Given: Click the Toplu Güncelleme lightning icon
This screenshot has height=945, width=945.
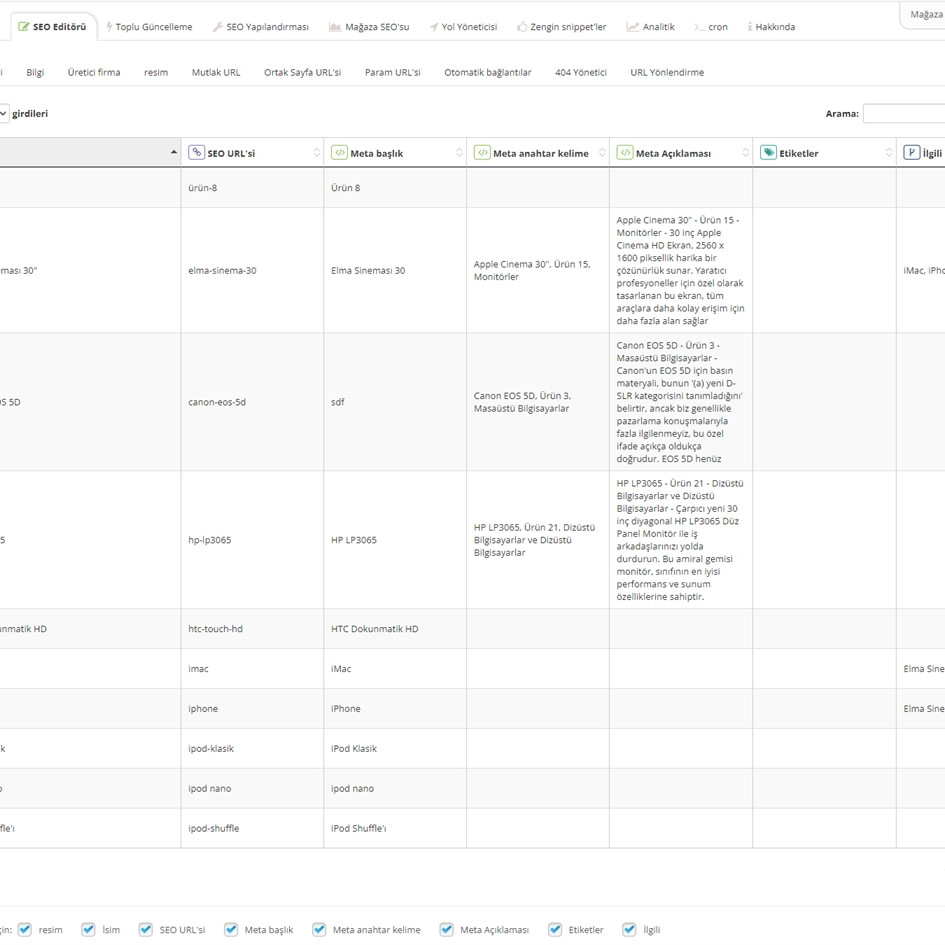Looking at the screenshot, I should pos(109,27).
